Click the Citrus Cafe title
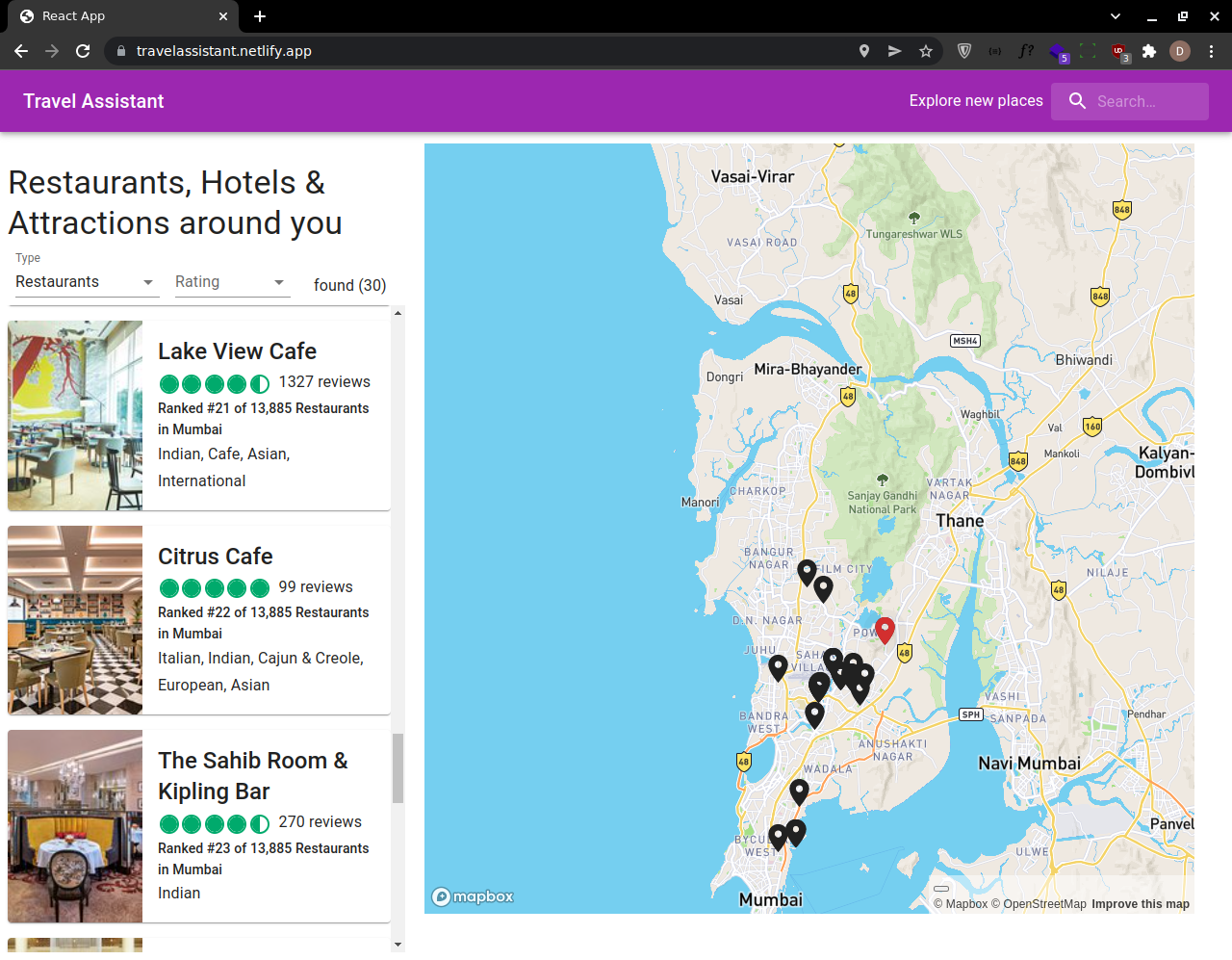 coord(216,557)
